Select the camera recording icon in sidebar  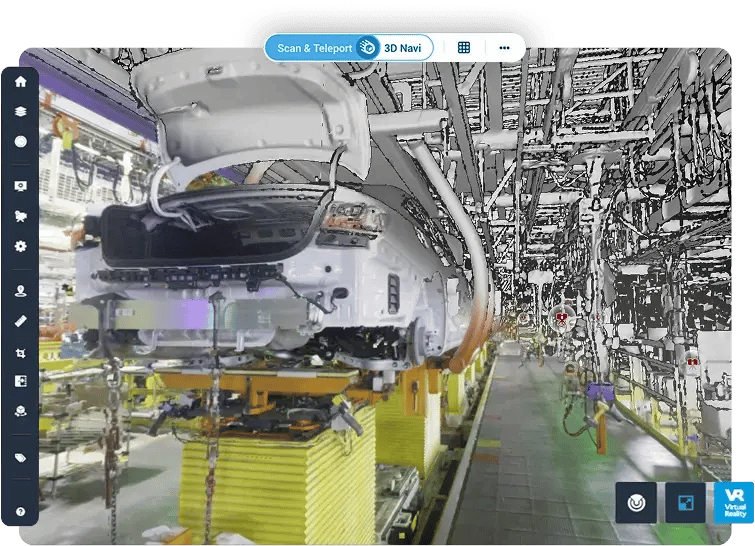[20, 216]
